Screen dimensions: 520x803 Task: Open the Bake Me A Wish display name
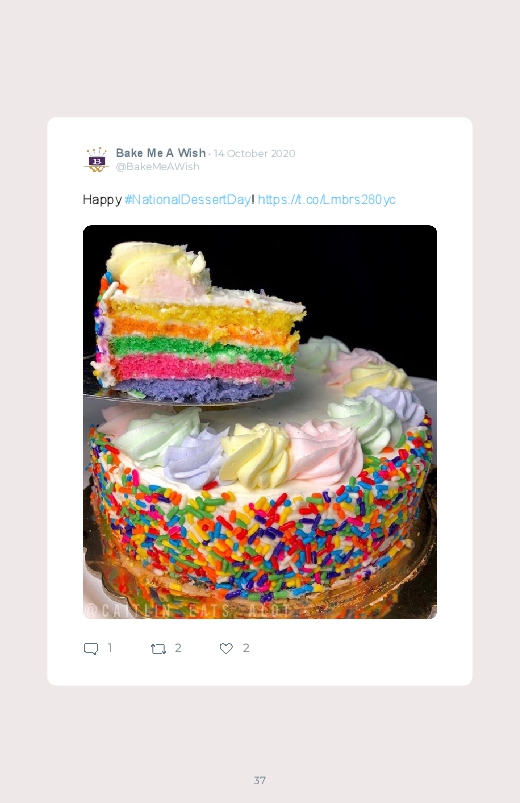[161, 153]
